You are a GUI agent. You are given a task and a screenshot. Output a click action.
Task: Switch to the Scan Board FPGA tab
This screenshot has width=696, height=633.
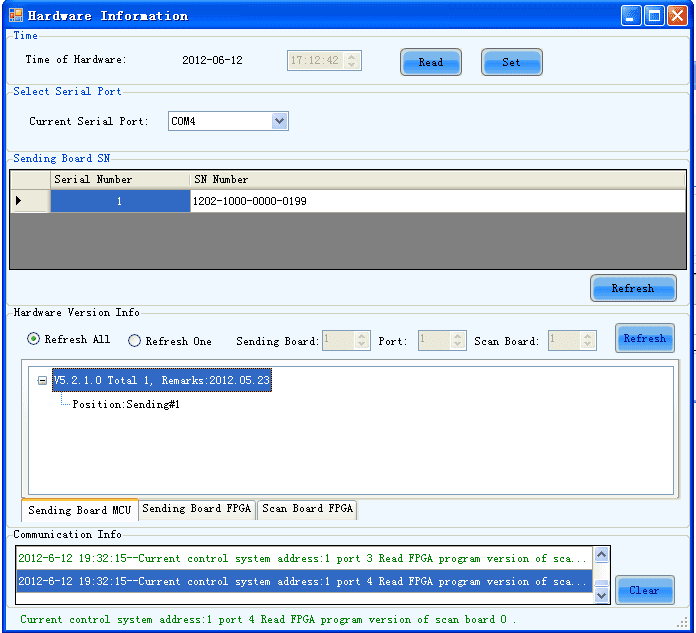(307, 509)
